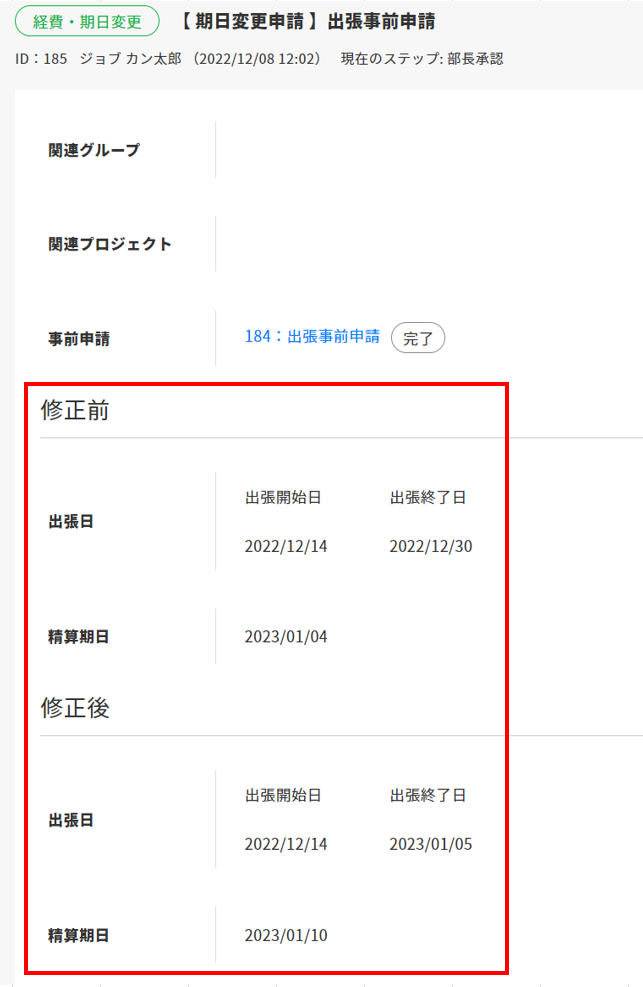The height and width of the screenshot is (987, 643).
Task: Click the 修正後 section heading
Action: pos(75,708)
